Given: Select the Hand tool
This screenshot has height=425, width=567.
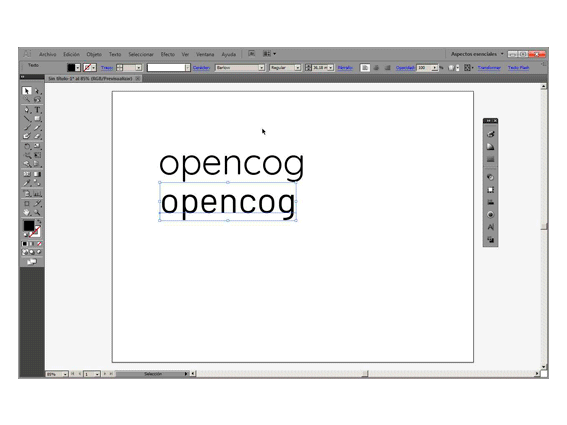Looking at the screenshot, I should click(27, 213).
